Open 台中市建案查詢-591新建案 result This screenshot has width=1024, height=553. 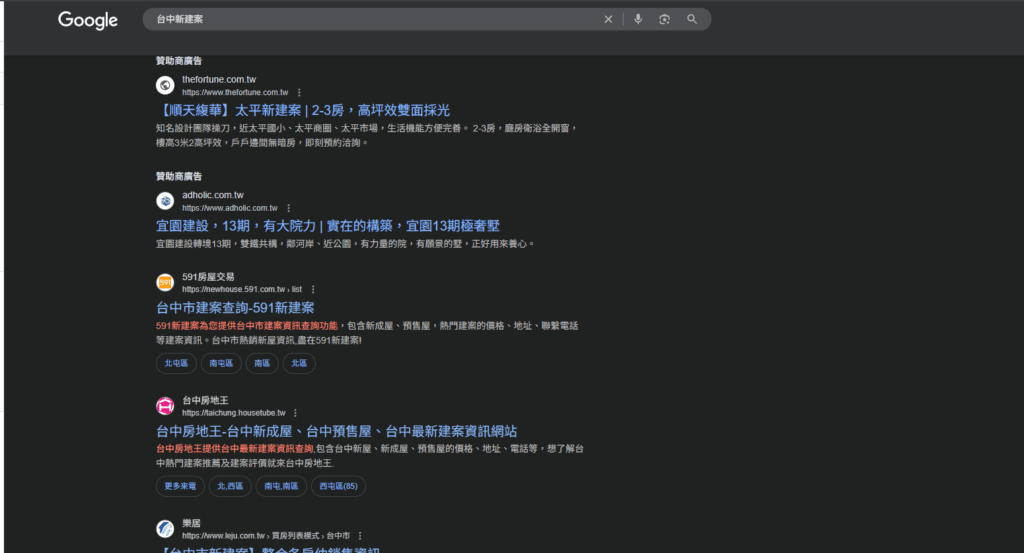[x=235, y=308]
